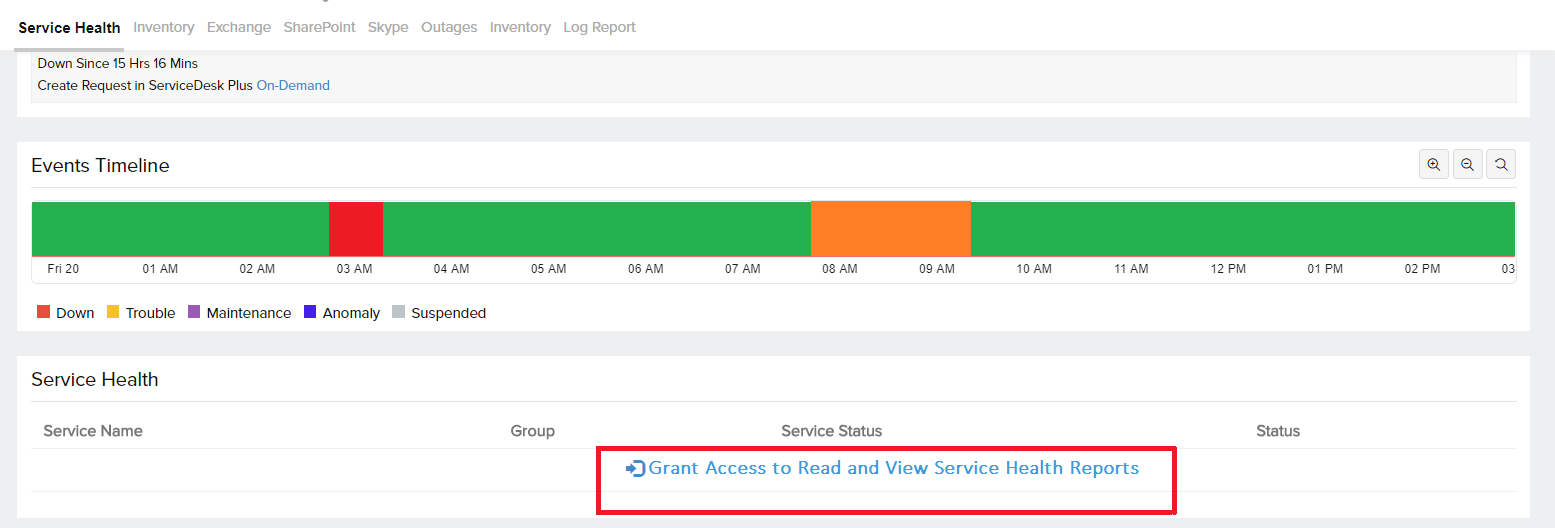Toggle the blue Anomaly legend entry
The width and height of the screenshot is (1555, 528).
[342, 313]
